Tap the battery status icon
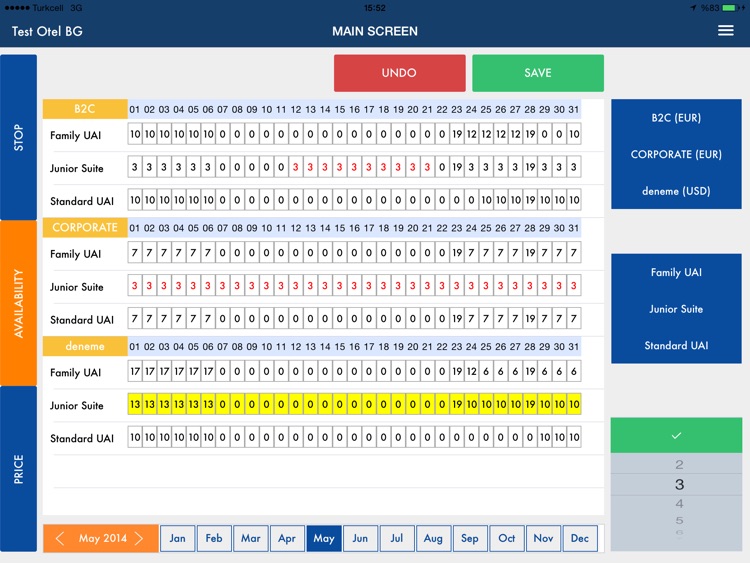Viewport: 750px width, 563px height. click(730, 8)
